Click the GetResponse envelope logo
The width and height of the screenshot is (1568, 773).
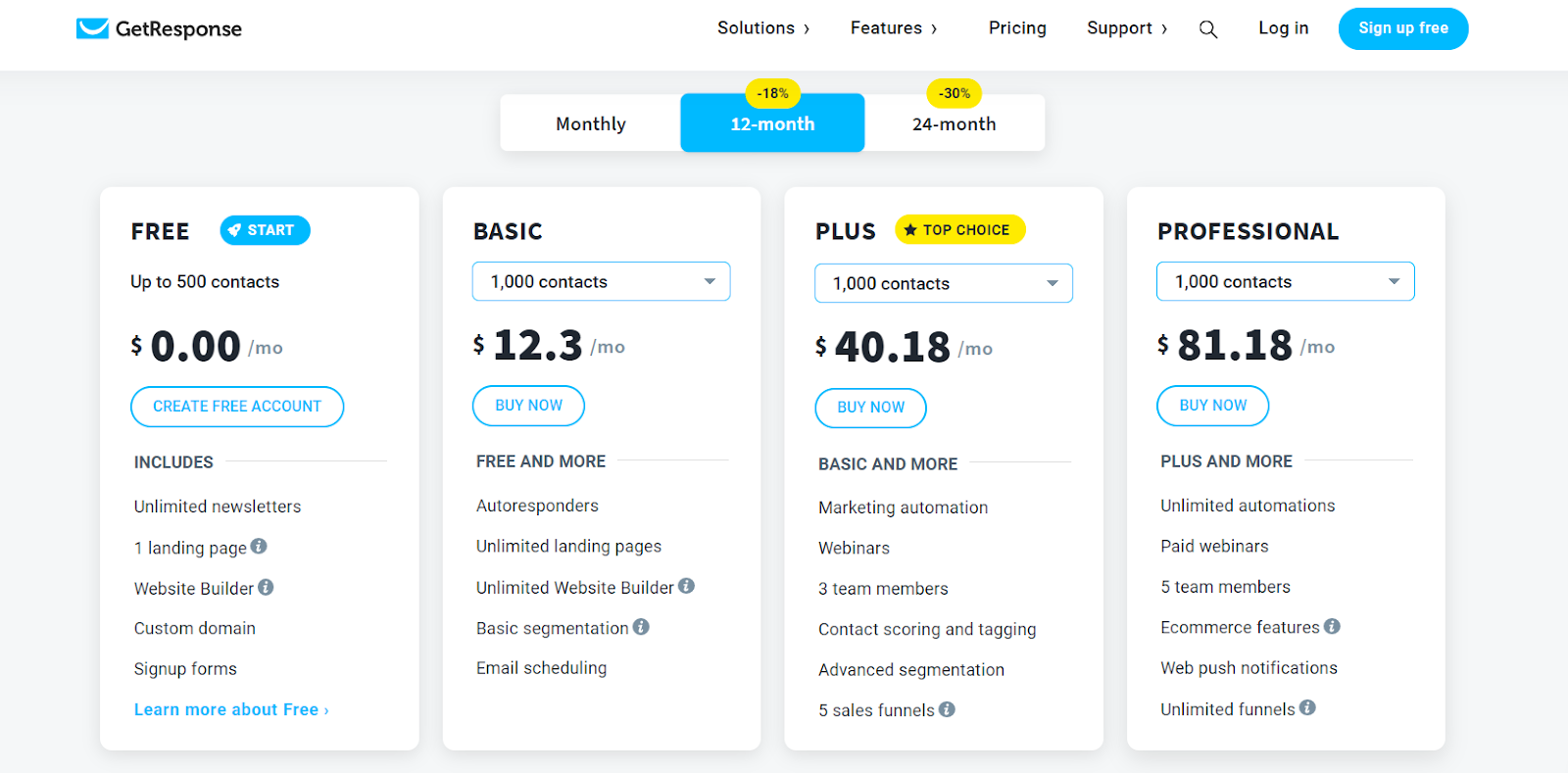coord(92,28)
